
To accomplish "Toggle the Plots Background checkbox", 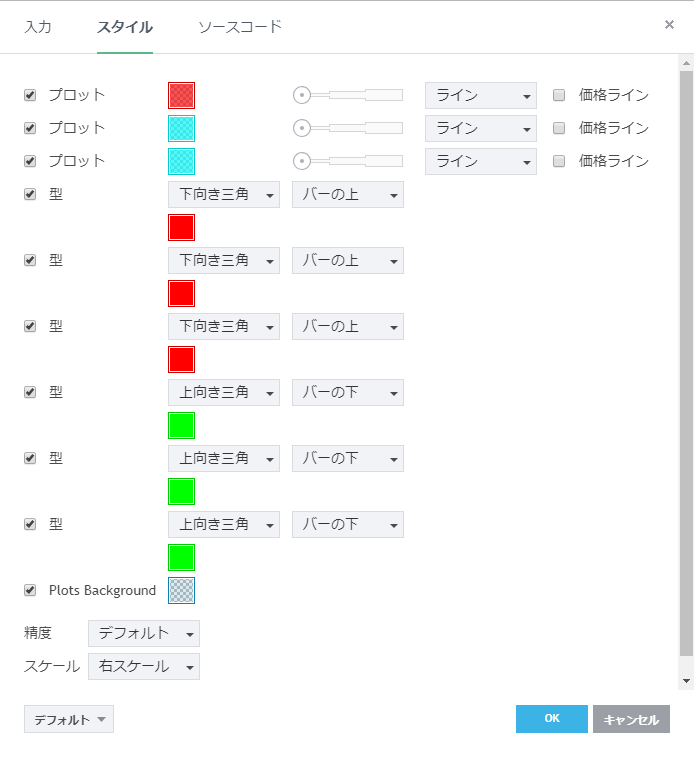I will click(30, 590).
